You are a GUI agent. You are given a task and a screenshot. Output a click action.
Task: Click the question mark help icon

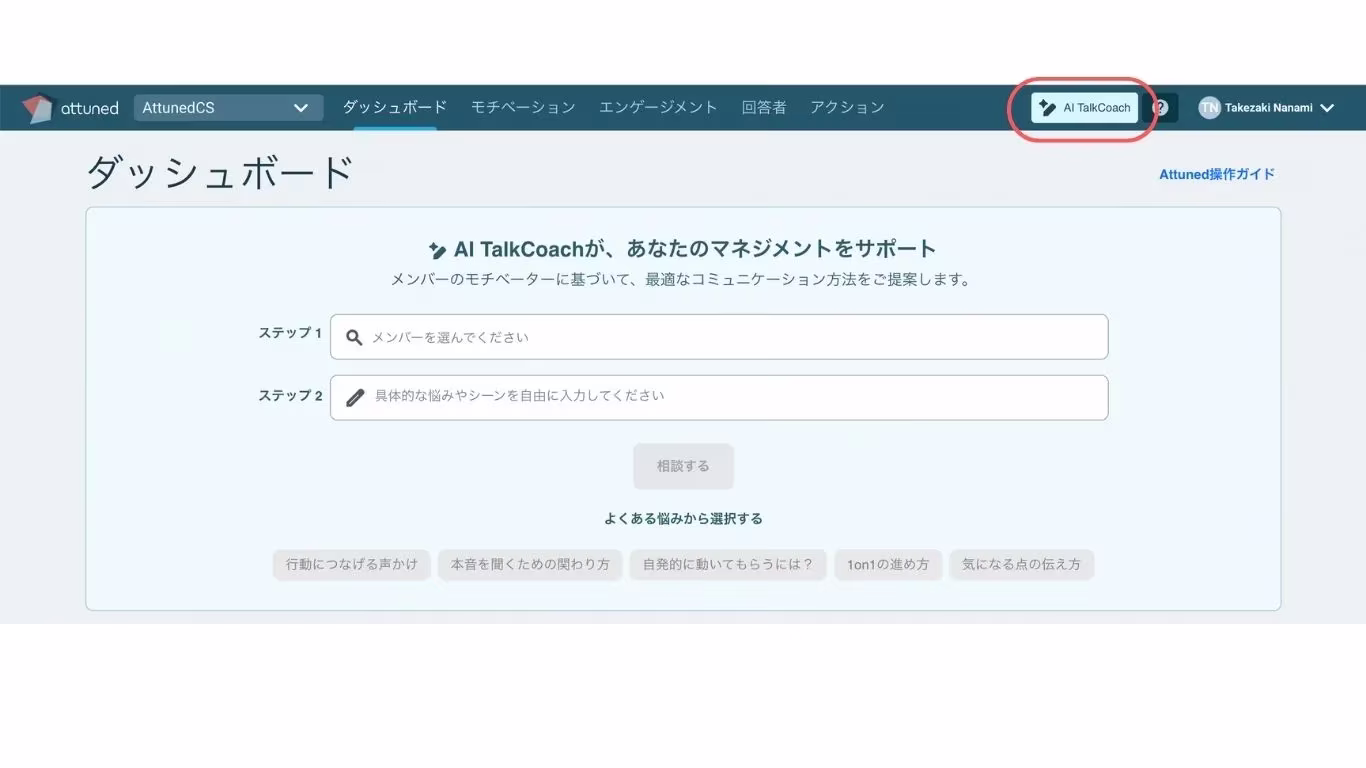point(1159,107)
